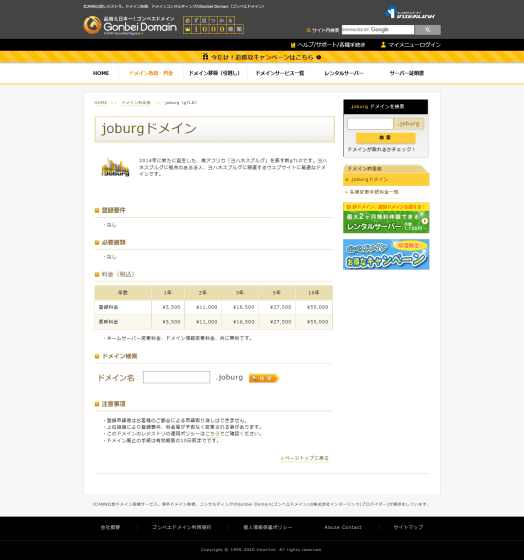Click the orange domain search arrow button
The image size is (524, 560).
pos(264,378)
